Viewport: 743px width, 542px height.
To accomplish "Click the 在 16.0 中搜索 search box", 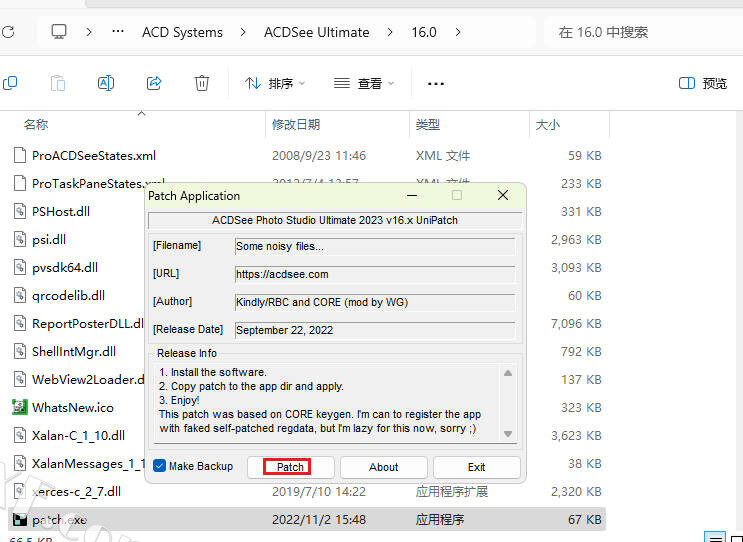I will click(643, 32).
